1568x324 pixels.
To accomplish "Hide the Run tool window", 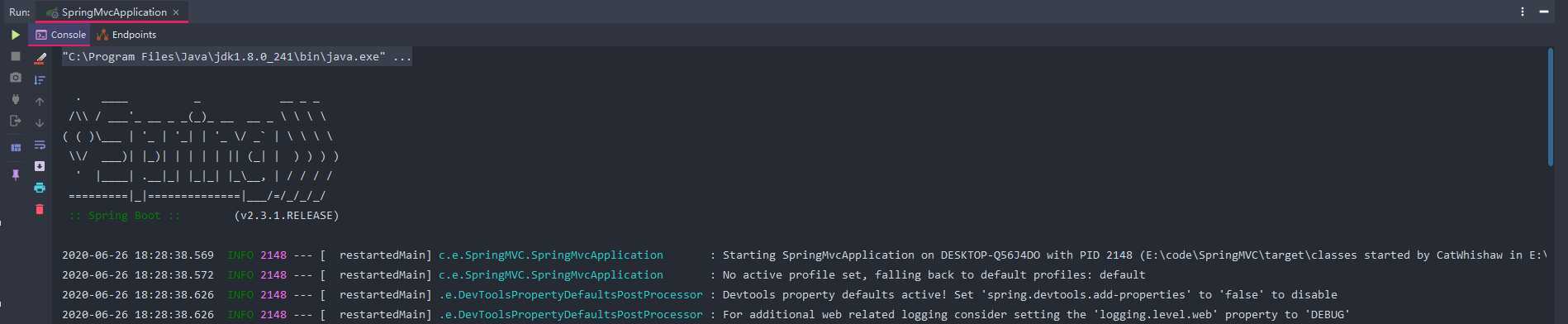I will tap(1544, 12).
